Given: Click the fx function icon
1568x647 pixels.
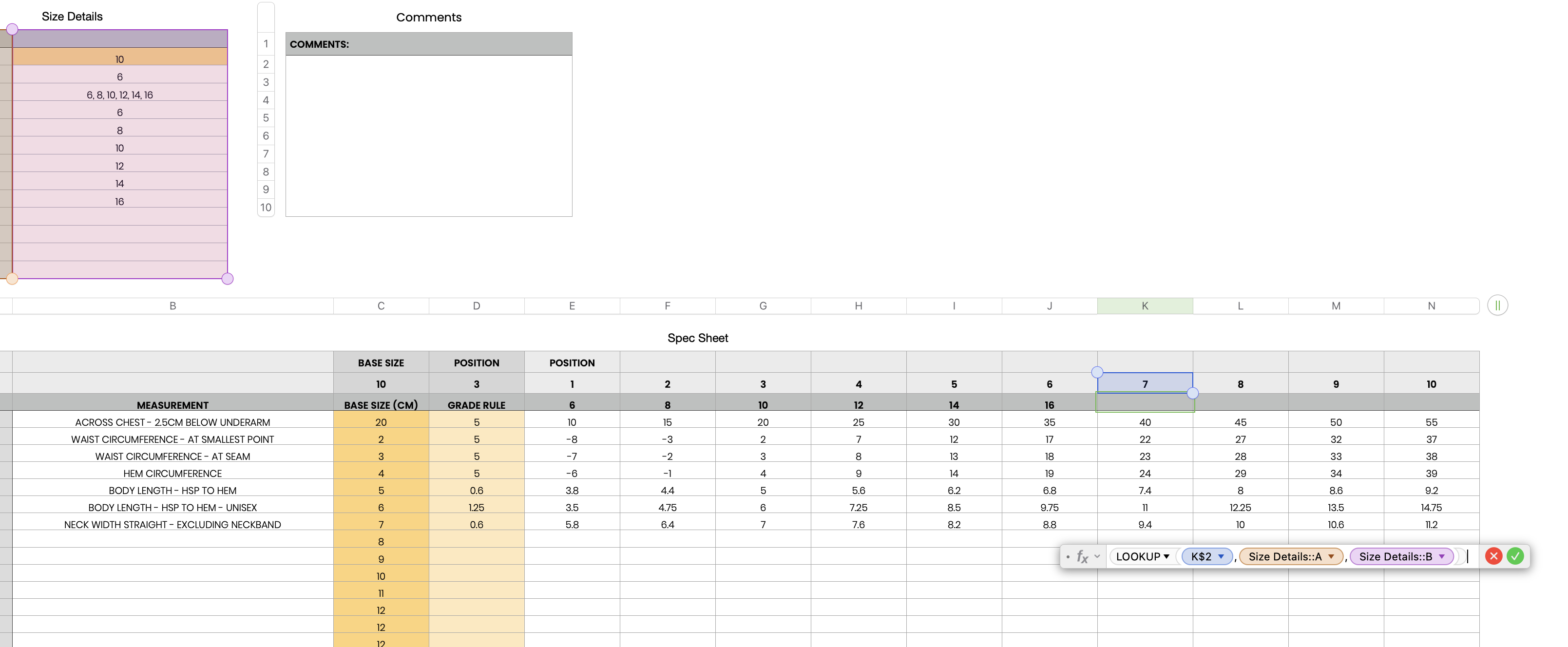Looking at the screenshot, I should pos(1082,556).
